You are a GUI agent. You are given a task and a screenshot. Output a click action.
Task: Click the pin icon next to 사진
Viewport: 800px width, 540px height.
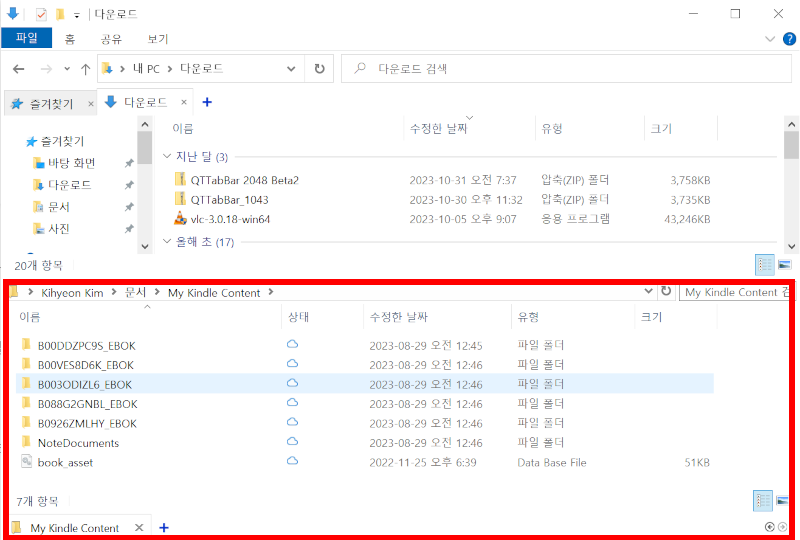click(x=129, y=229)
